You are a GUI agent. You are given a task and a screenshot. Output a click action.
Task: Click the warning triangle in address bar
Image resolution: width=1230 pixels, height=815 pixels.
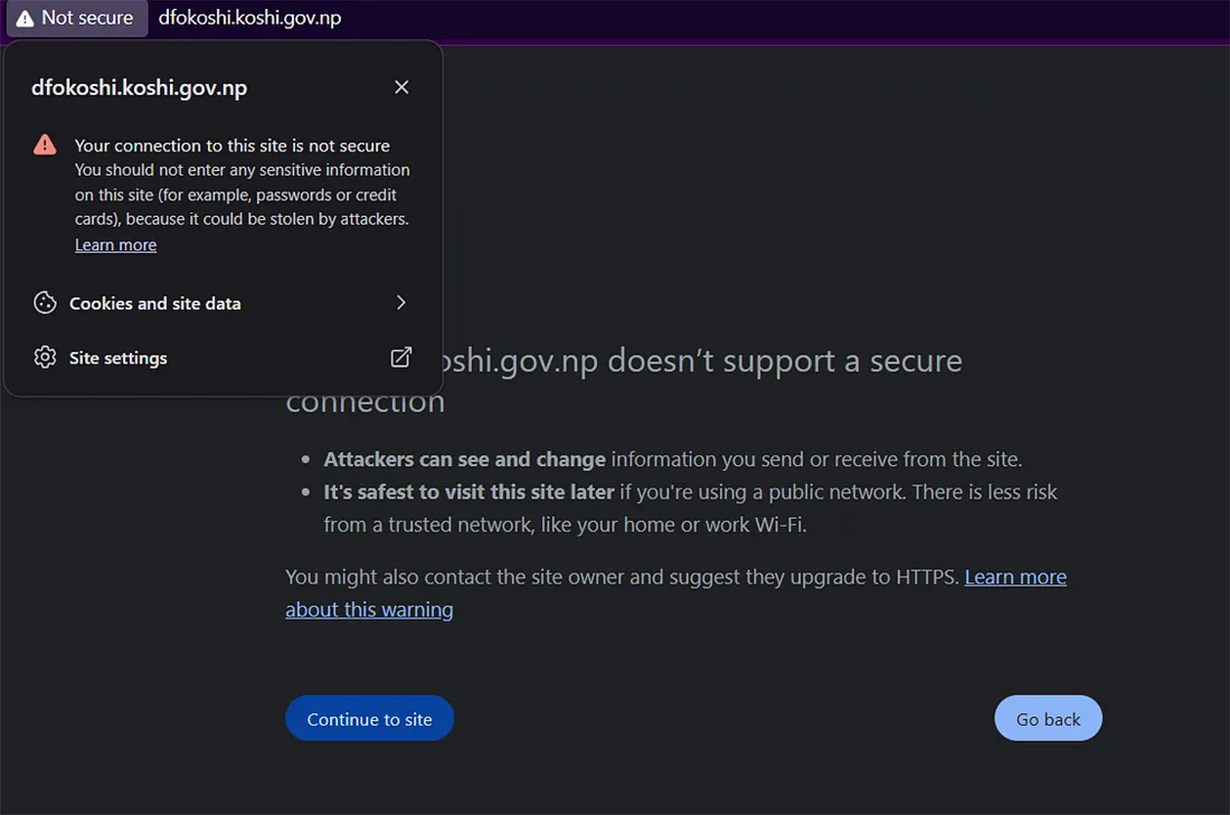[25, 19]
